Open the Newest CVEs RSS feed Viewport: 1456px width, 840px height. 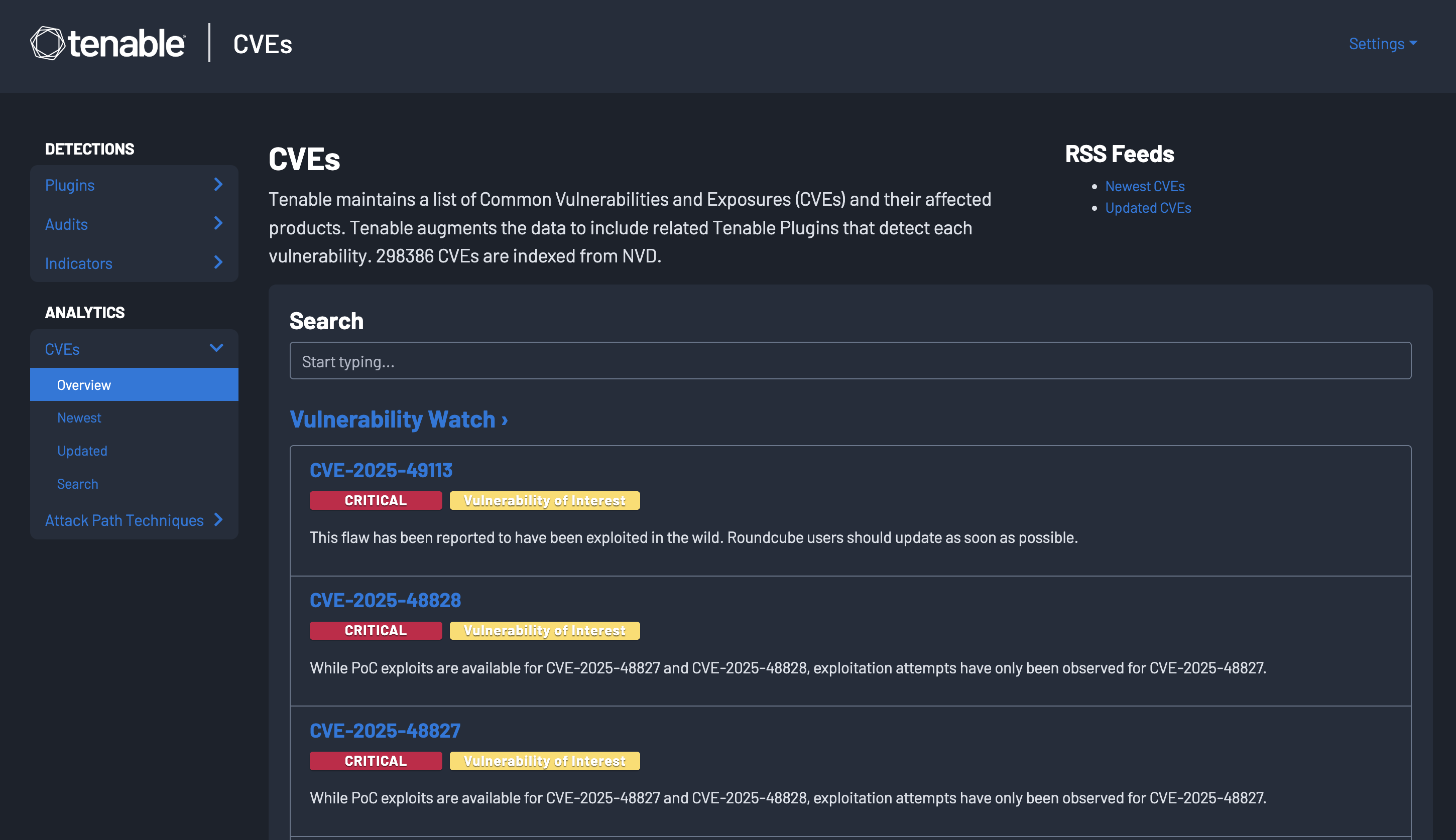[1144, 186]
